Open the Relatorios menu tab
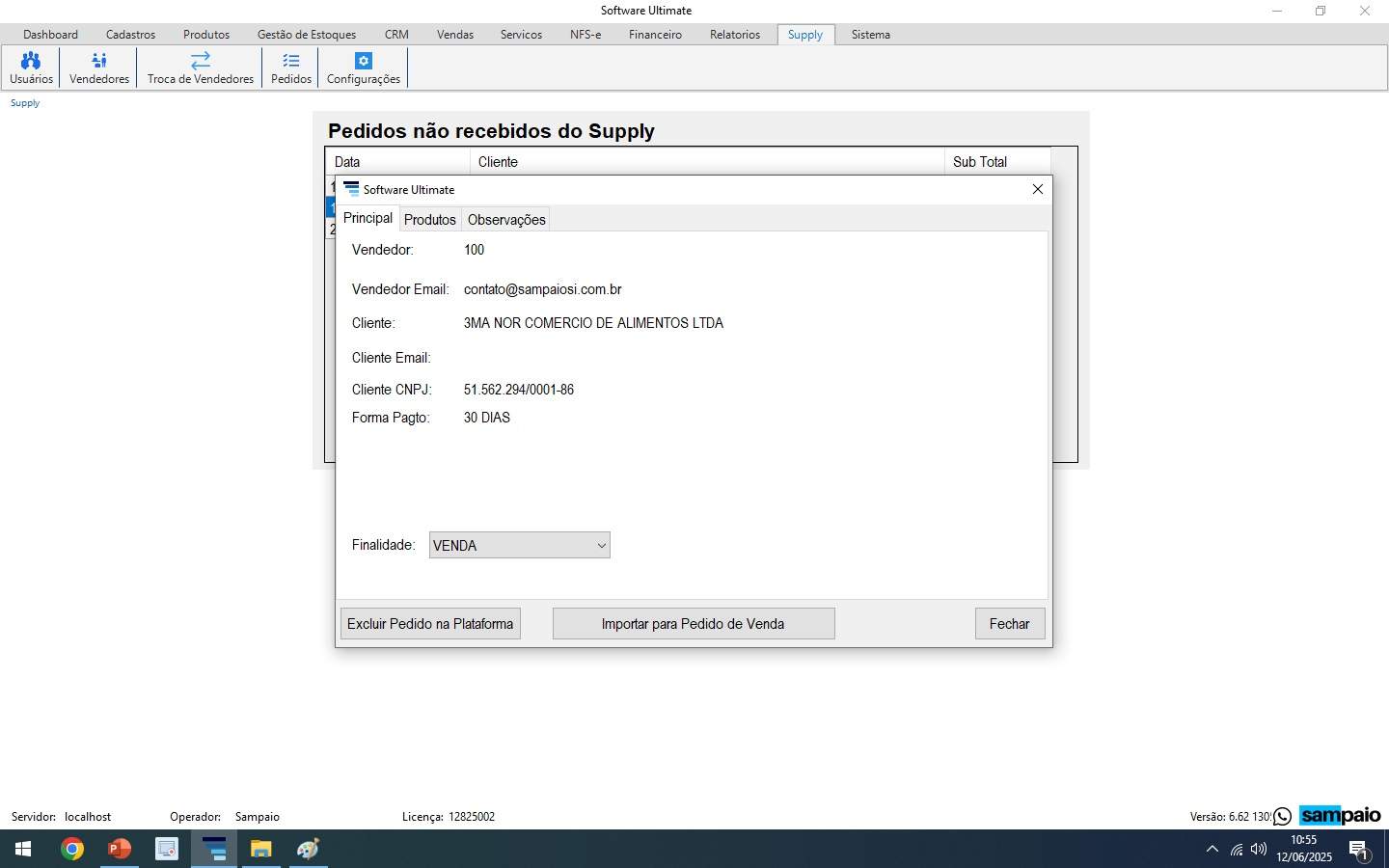1389x868 pixels. pos(735,35)
